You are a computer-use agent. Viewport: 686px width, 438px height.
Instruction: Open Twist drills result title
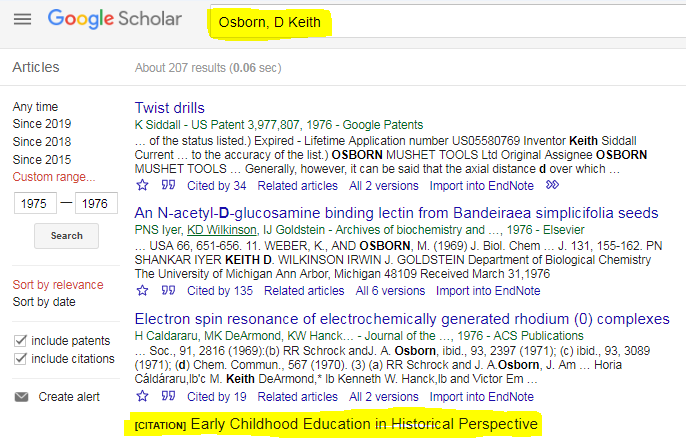[170, 108]
